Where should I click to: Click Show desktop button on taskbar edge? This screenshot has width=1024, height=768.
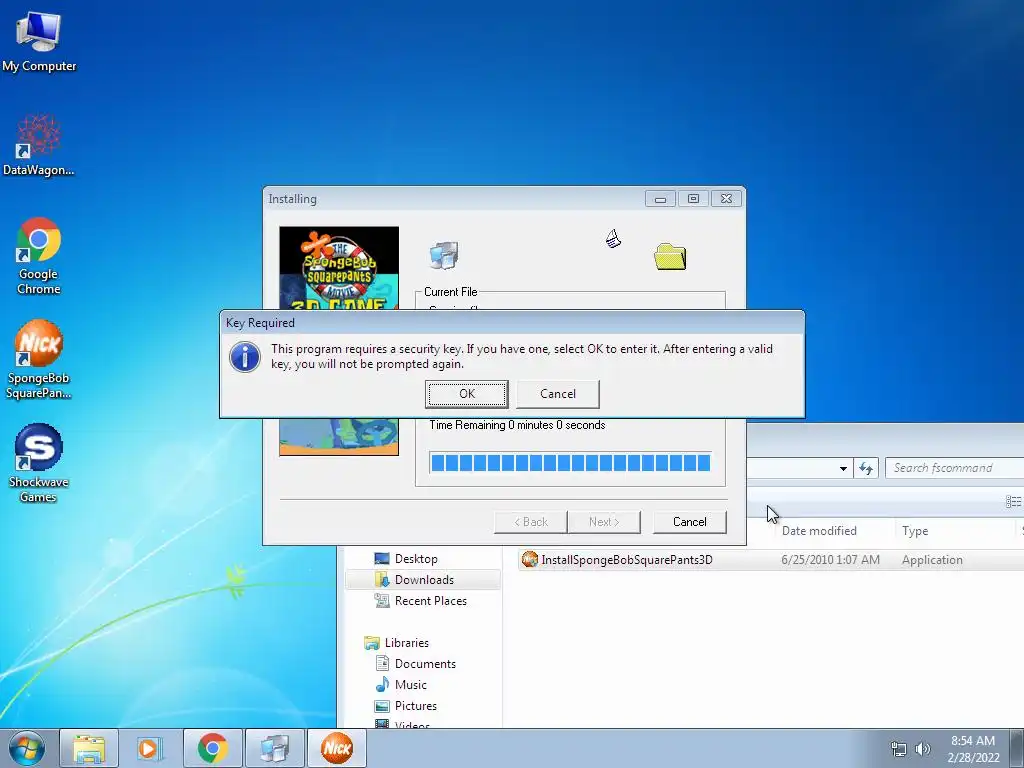(x=1017, y=748)
